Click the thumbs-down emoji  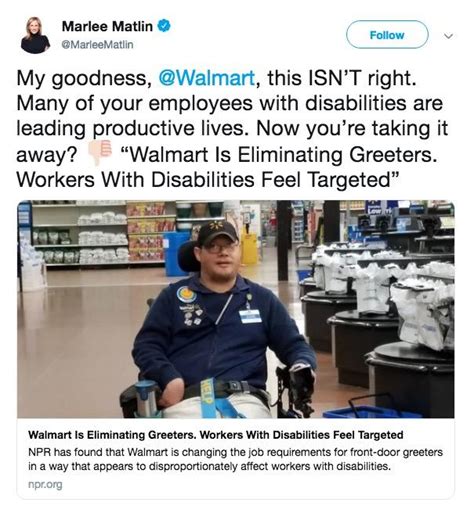100,152
